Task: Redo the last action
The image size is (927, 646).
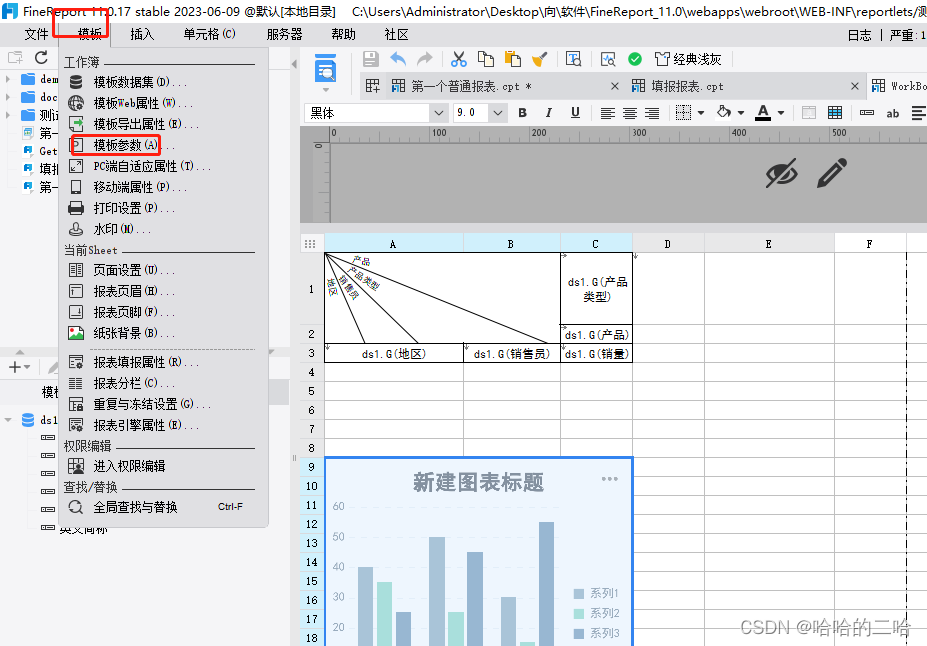Action: [423, 60]
